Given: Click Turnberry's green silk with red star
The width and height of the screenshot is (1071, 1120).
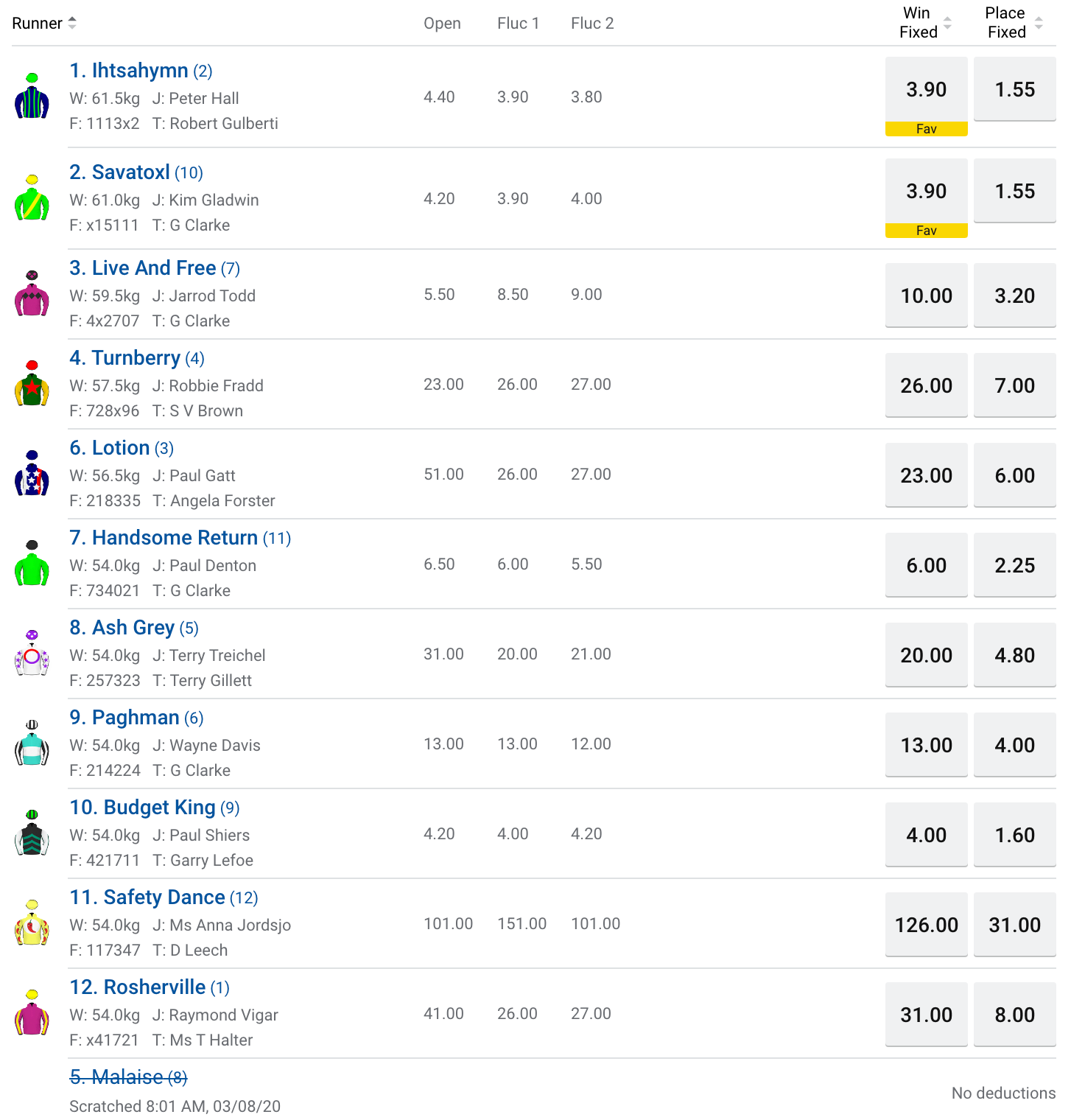Looking at the screenshot, I should [32, 383].
